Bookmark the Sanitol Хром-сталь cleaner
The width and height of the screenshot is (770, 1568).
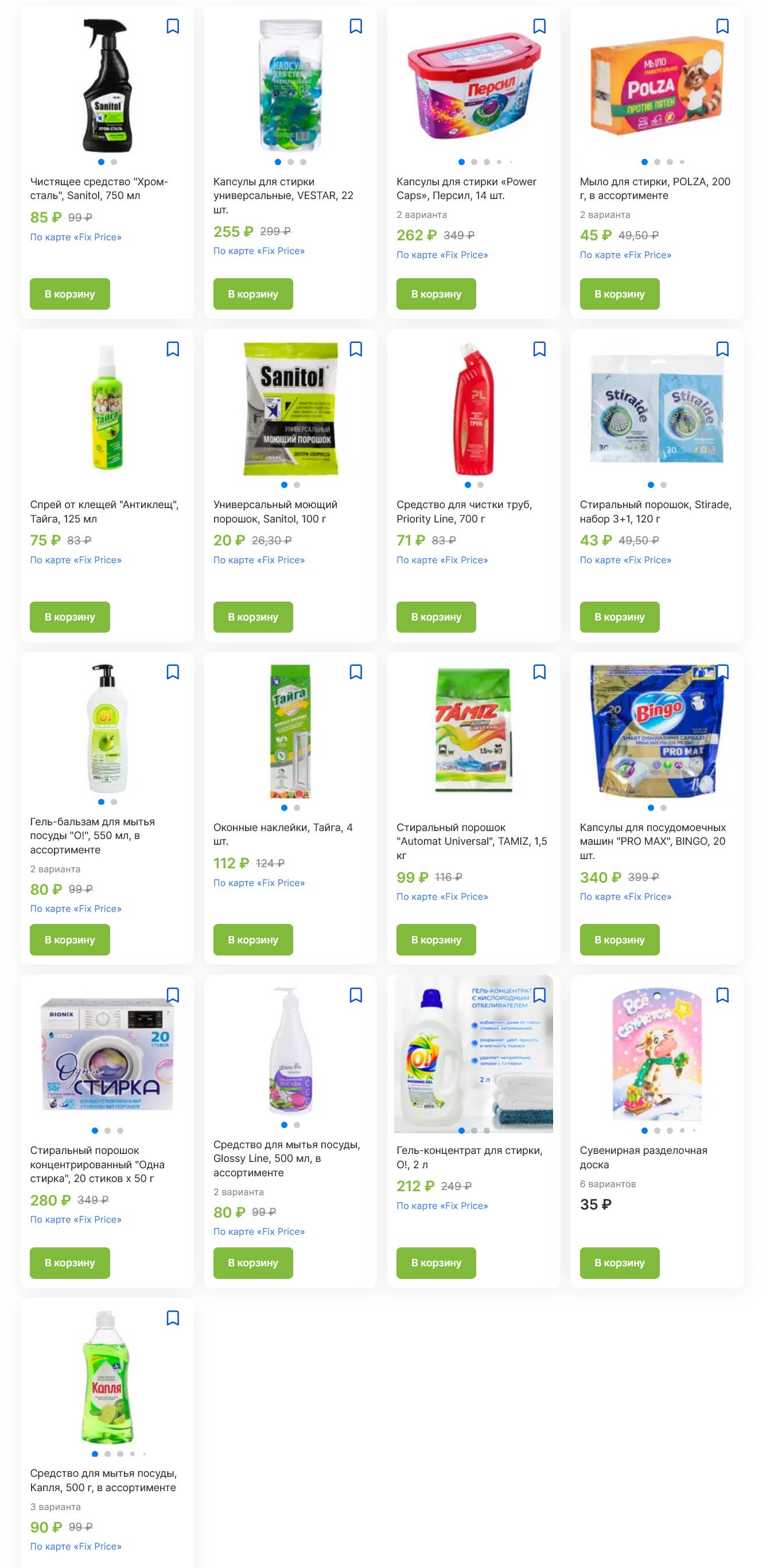[172, 26]
